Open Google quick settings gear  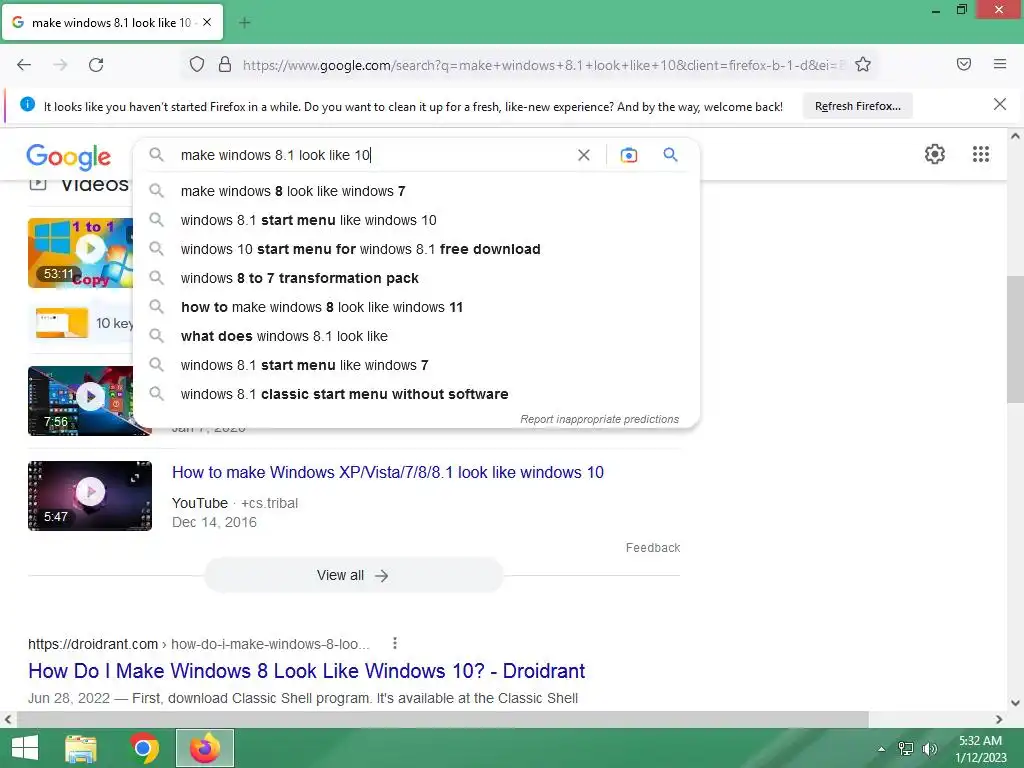(935, 154)
